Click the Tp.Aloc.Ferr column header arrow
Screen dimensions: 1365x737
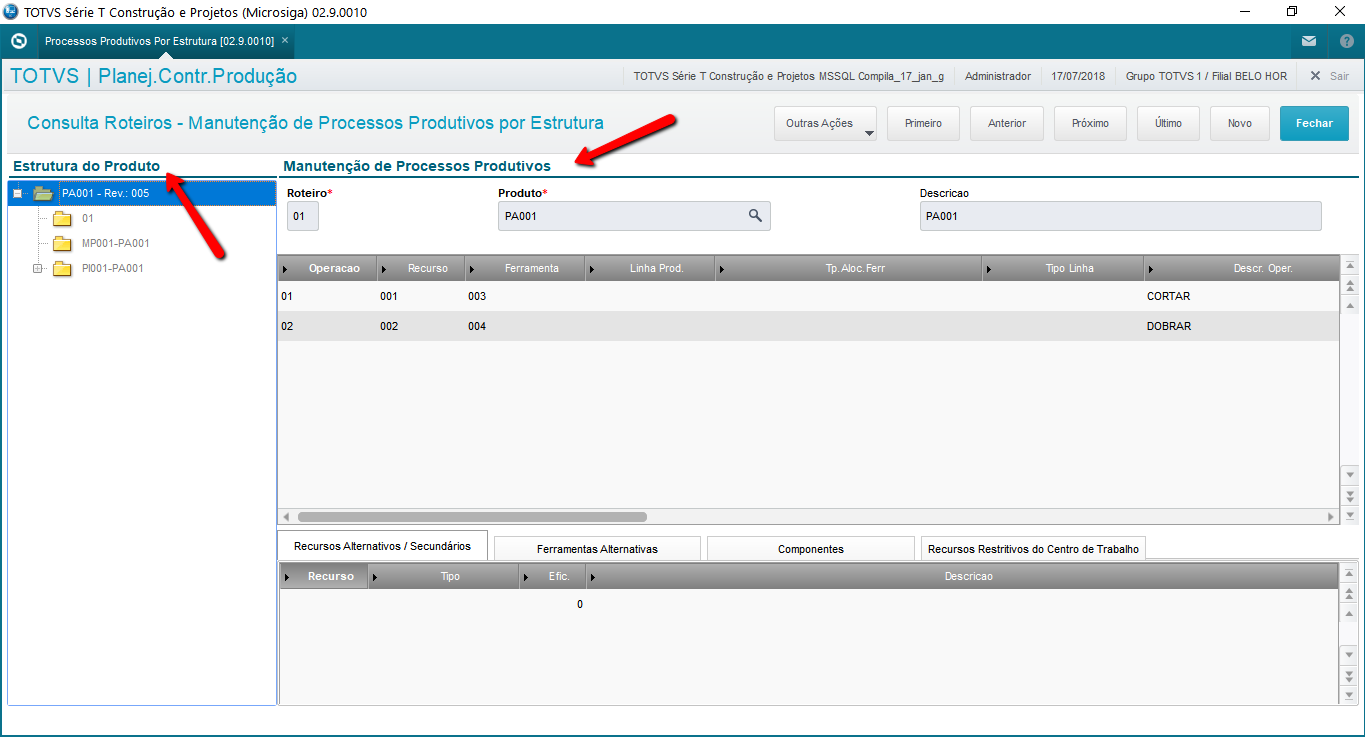click(x=723, y=269)
